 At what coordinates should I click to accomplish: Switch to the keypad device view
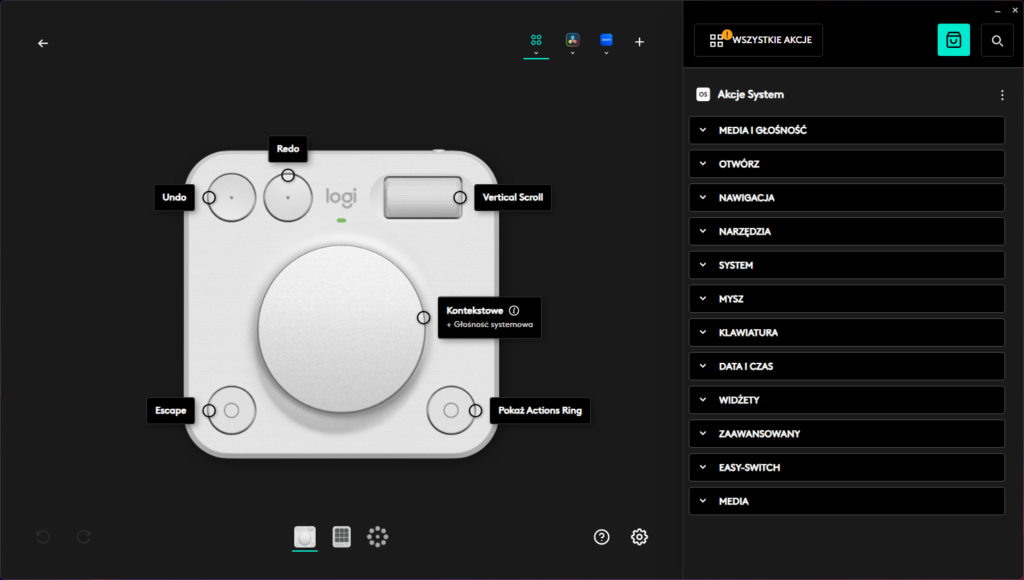(341, 537)
